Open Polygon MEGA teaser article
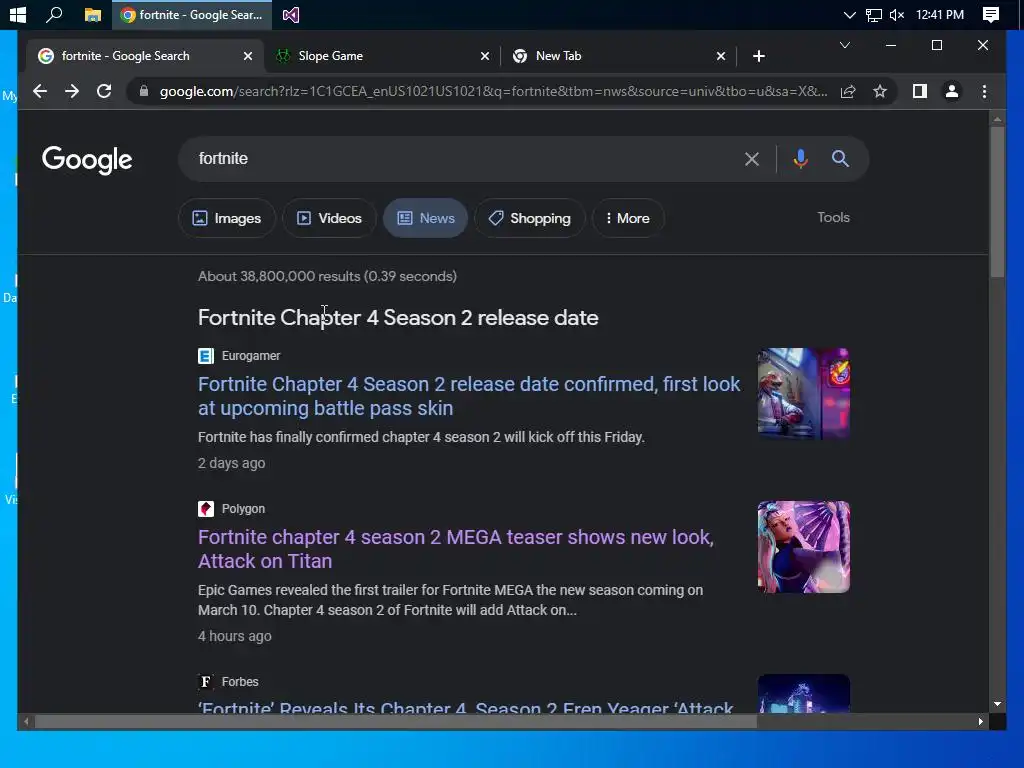The width and height of the screenshot is (1024, 768). click(x=456, y=549)
